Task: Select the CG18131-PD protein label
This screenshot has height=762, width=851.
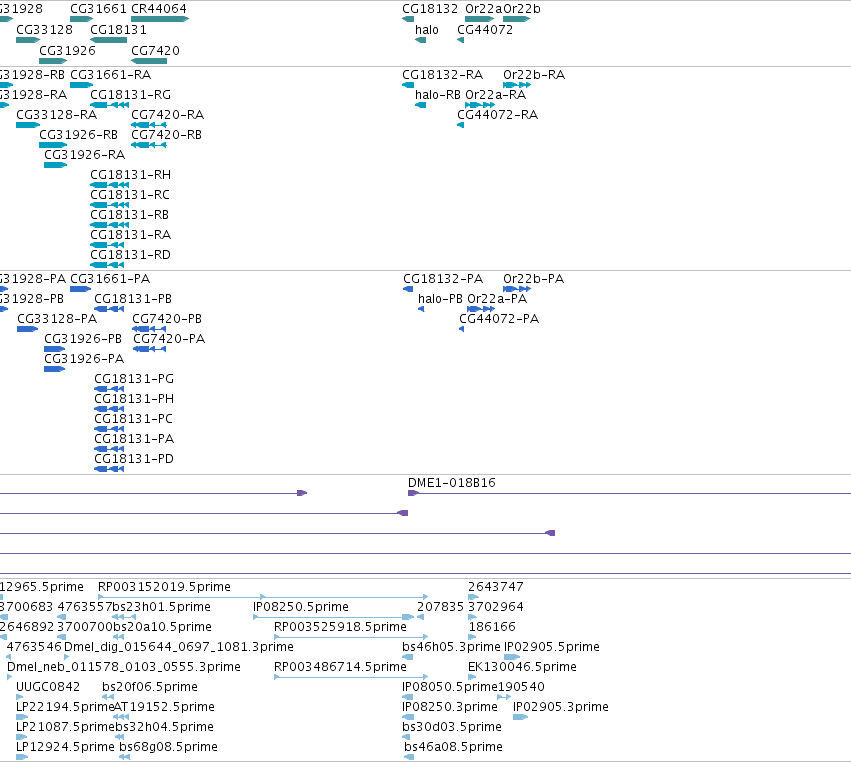Action: point(134,459)
